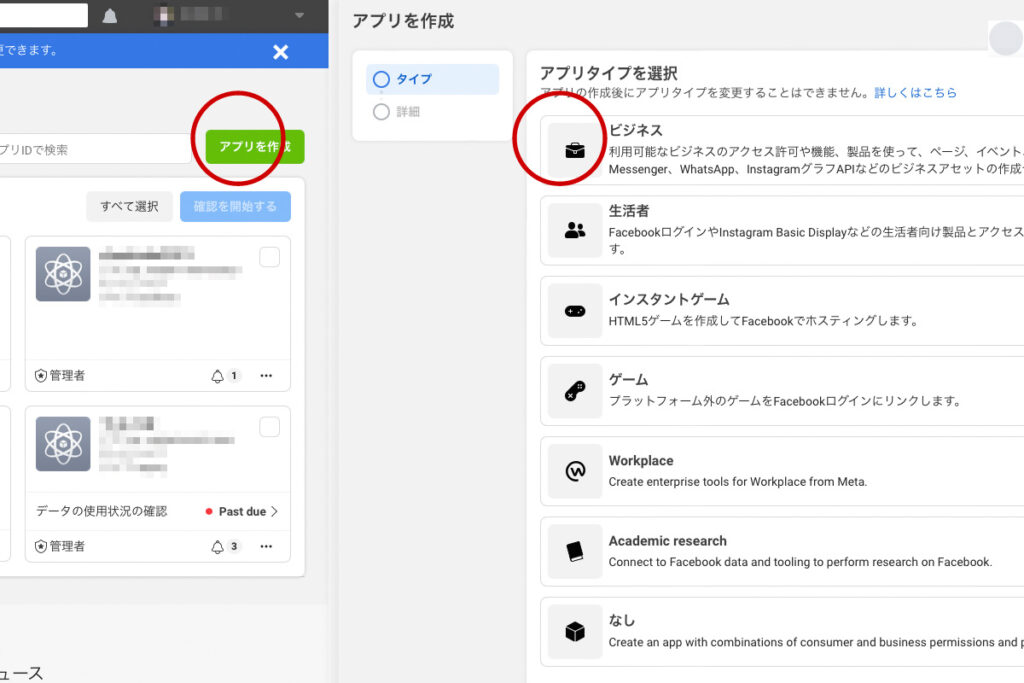Click the Workplace description text
1024x683 pixels.
pyautogui.click(x=738, y=482)
